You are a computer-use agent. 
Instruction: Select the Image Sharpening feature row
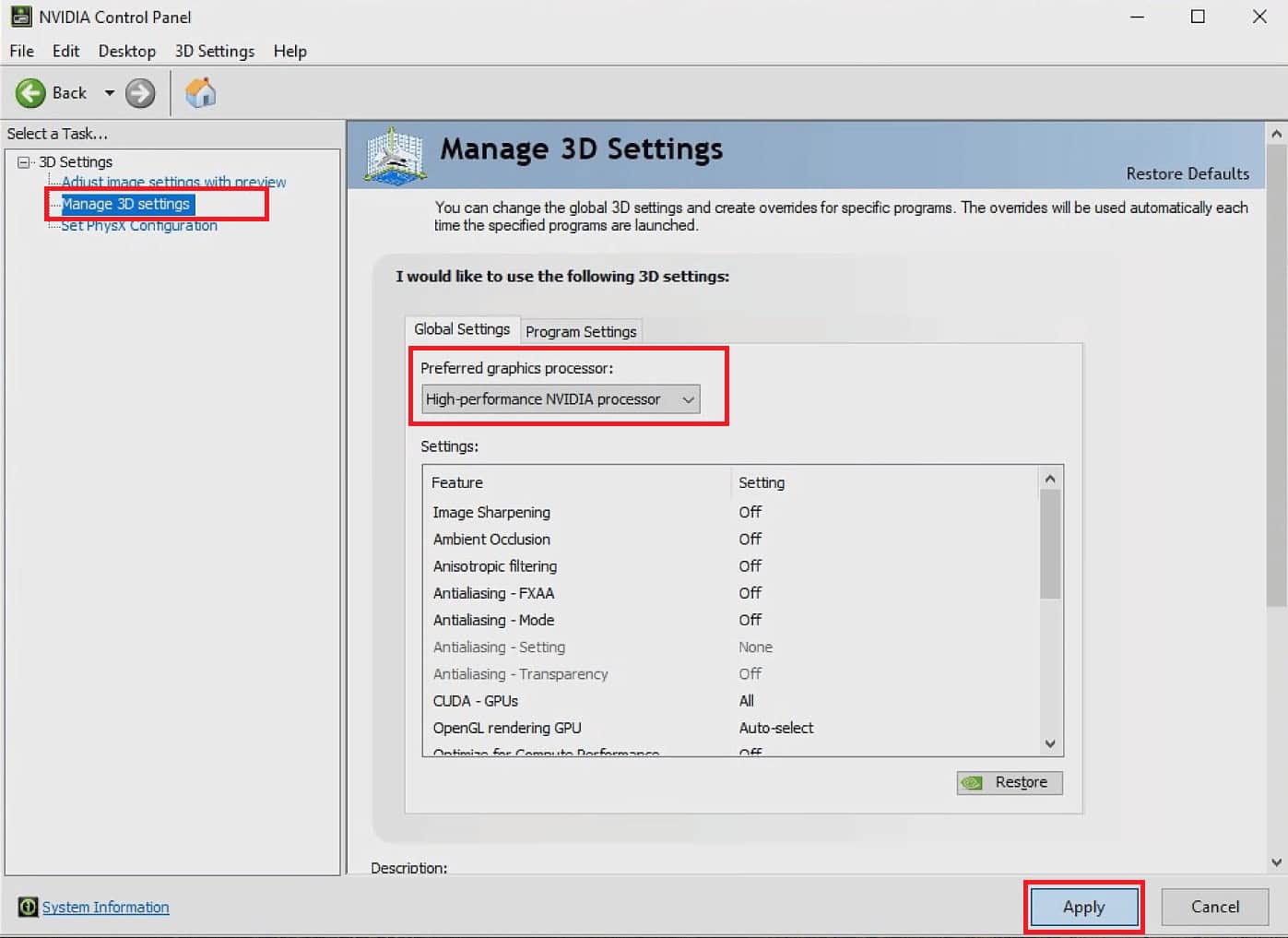pyautogui.click(x=732, y=512)
